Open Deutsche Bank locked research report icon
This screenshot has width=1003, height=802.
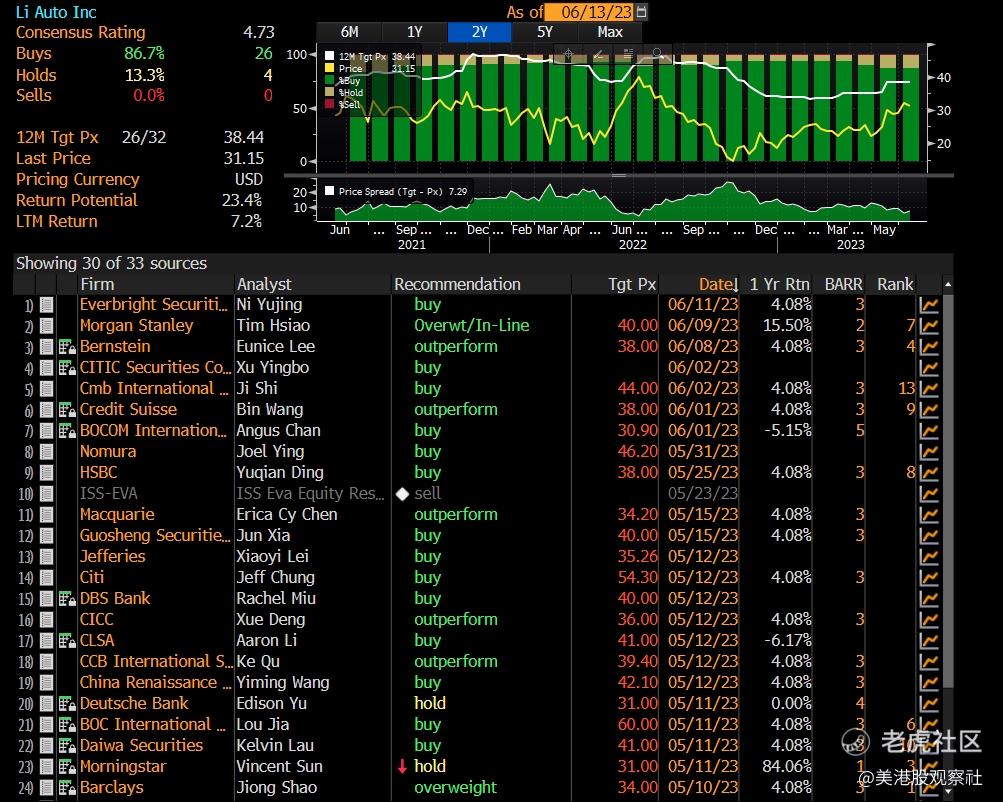[x=67, y=704]
